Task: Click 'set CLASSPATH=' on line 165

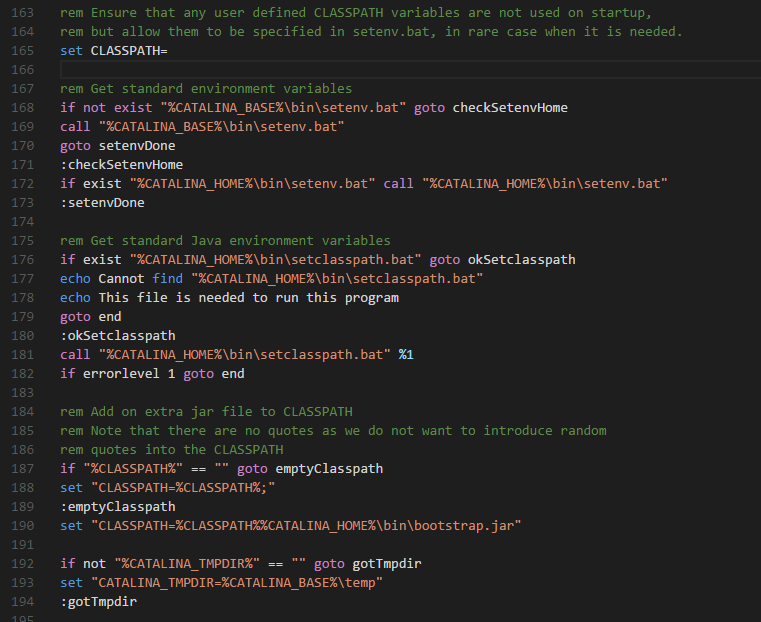Action: [x=114, y=51]
